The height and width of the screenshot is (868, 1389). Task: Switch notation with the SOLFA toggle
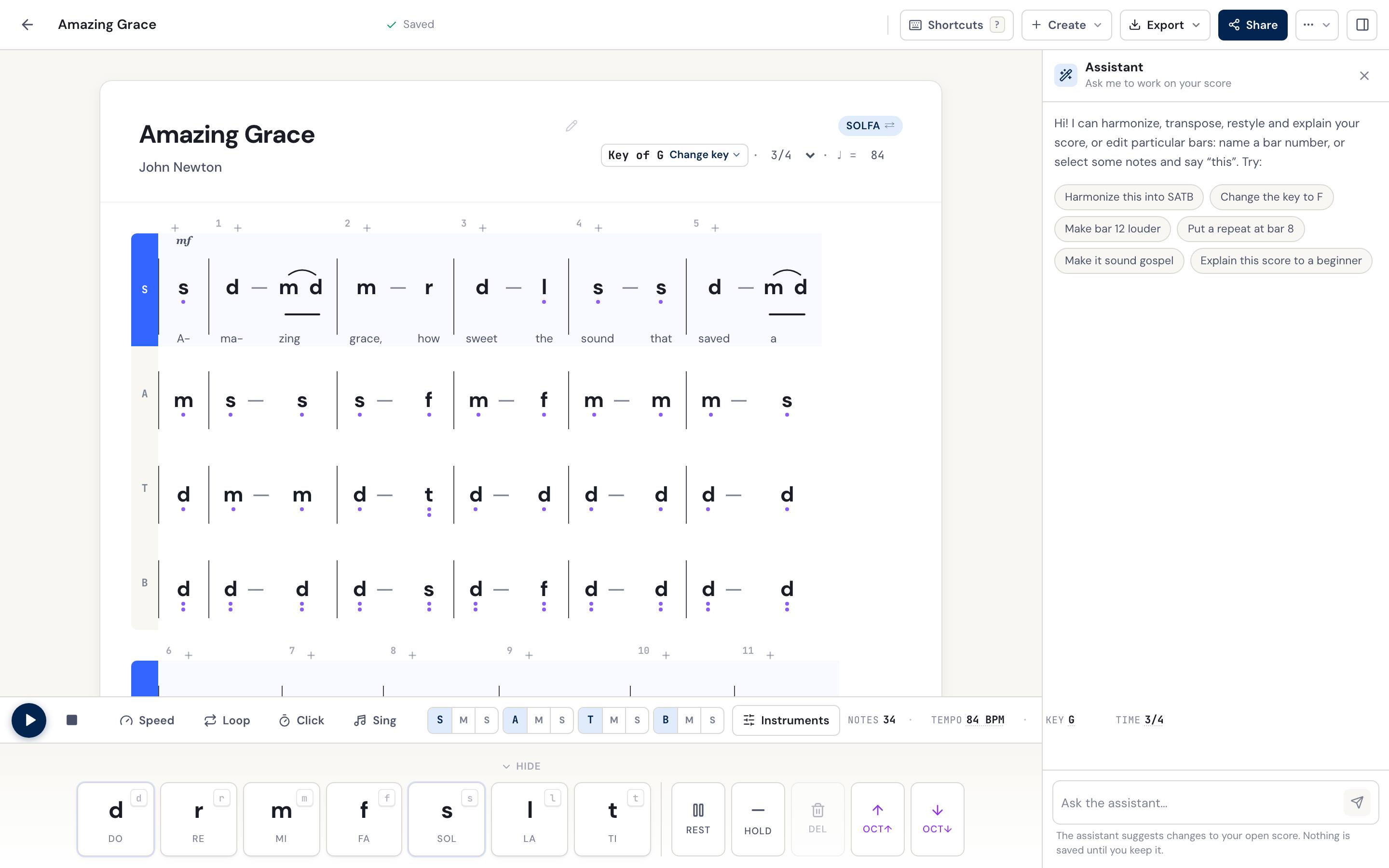pyautogui.click(x=870, y=126)
